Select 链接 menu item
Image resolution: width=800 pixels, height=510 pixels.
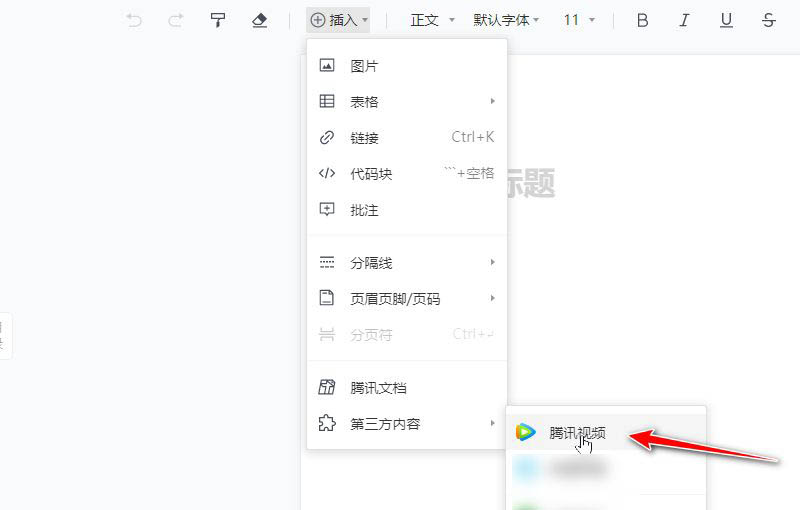(407, 138)
